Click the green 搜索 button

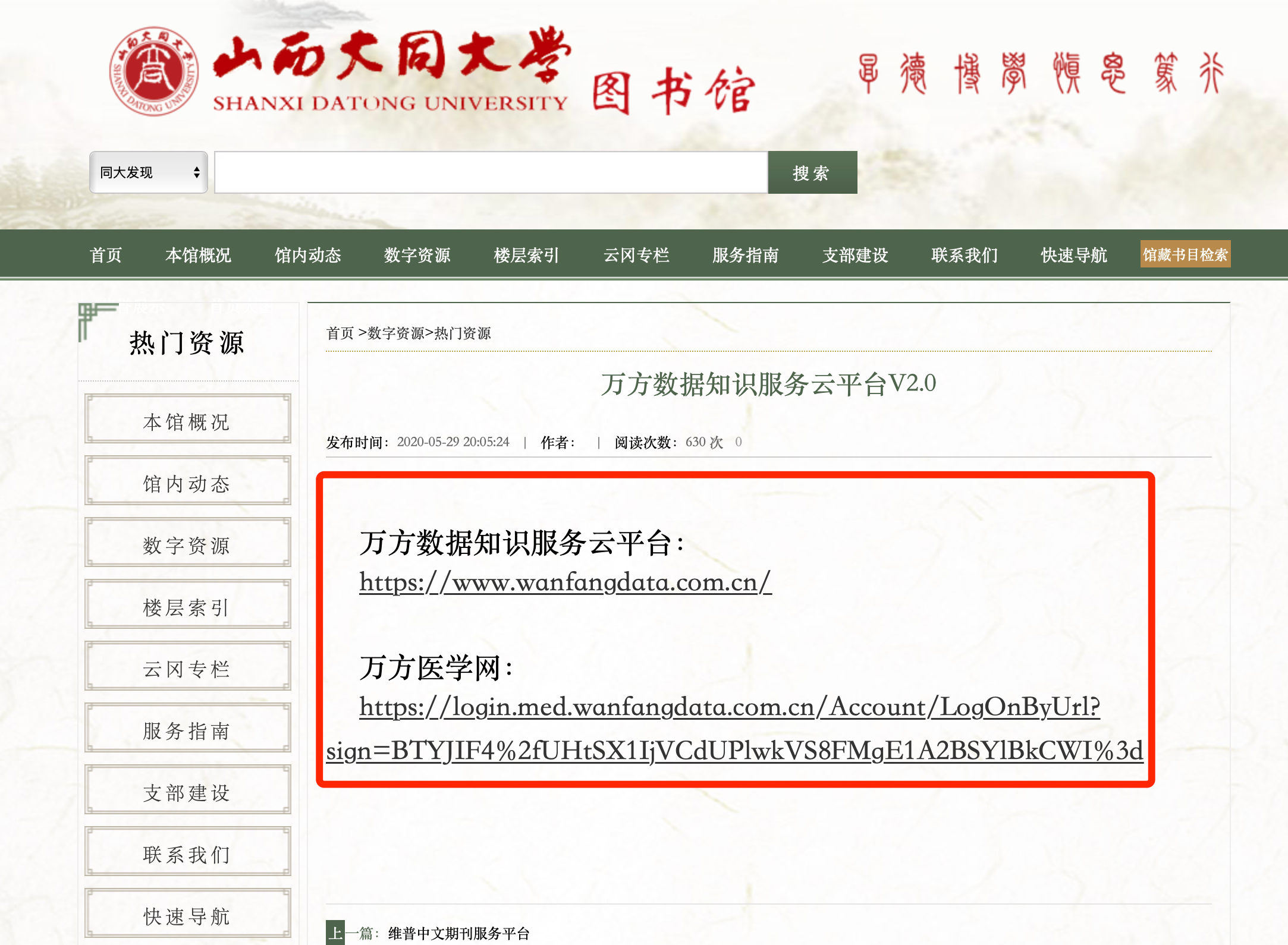(x=812, y=172)
